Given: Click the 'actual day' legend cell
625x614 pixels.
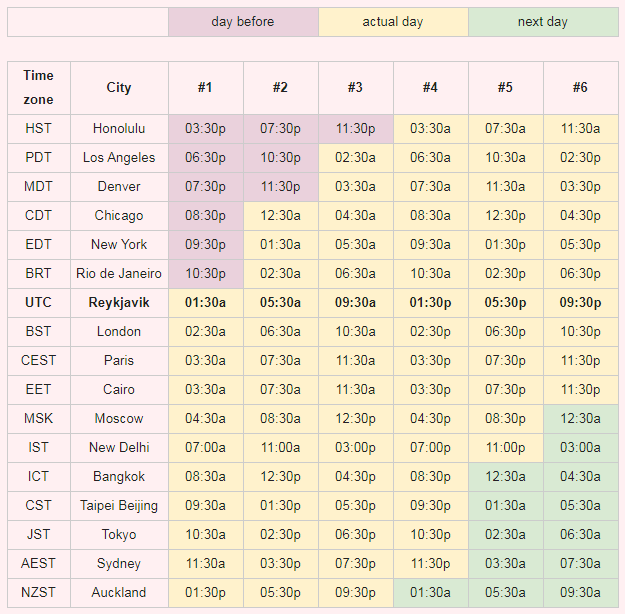Looking at the screenshot, I should [x=393, y=22].
